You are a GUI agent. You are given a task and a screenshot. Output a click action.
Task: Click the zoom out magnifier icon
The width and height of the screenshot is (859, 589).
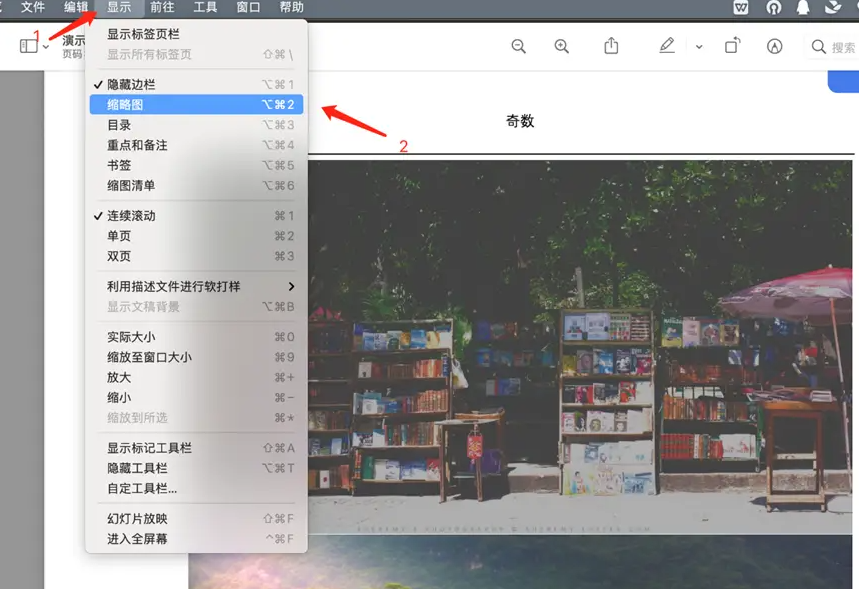[518, 47]
